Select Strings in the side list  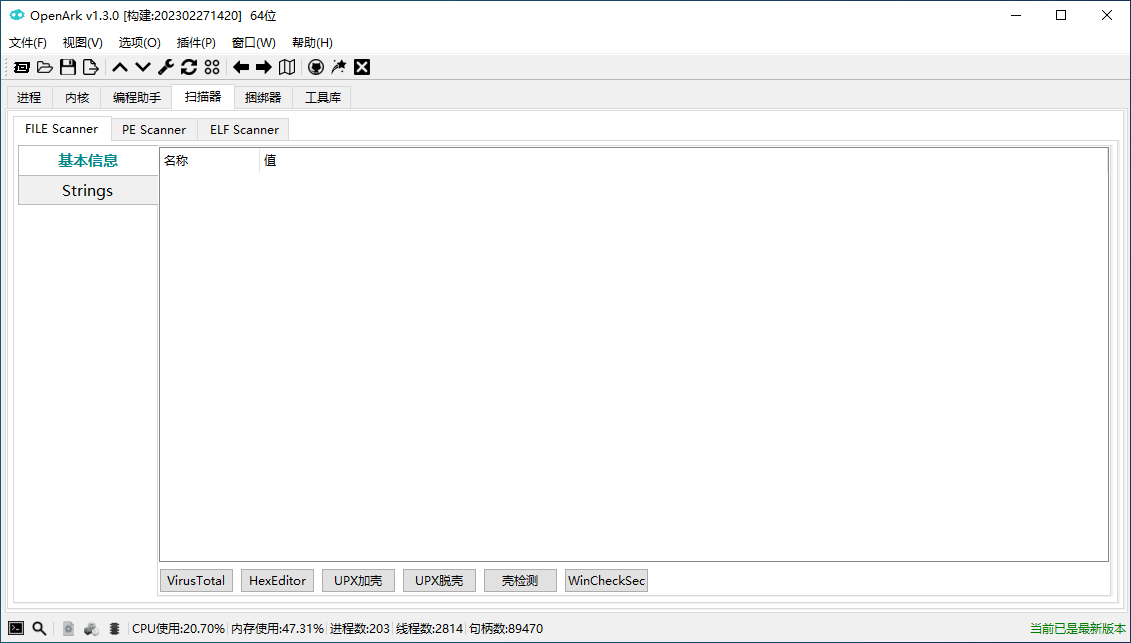(88, 191)
